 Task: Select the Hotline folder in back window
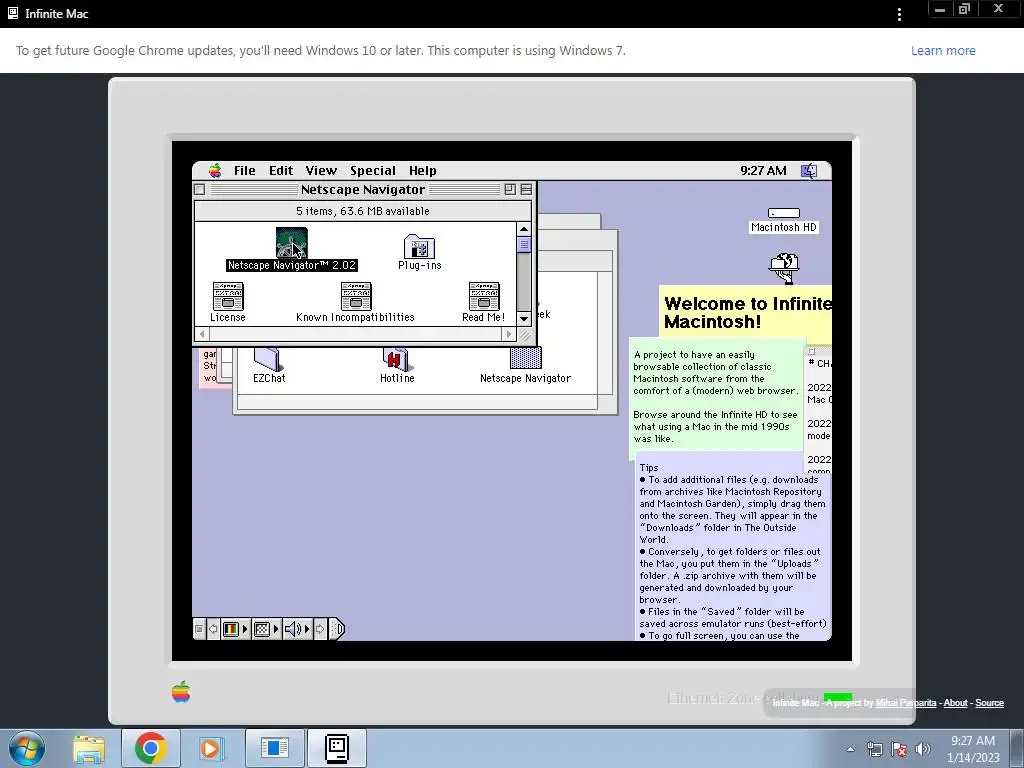[x=396, y=359]
